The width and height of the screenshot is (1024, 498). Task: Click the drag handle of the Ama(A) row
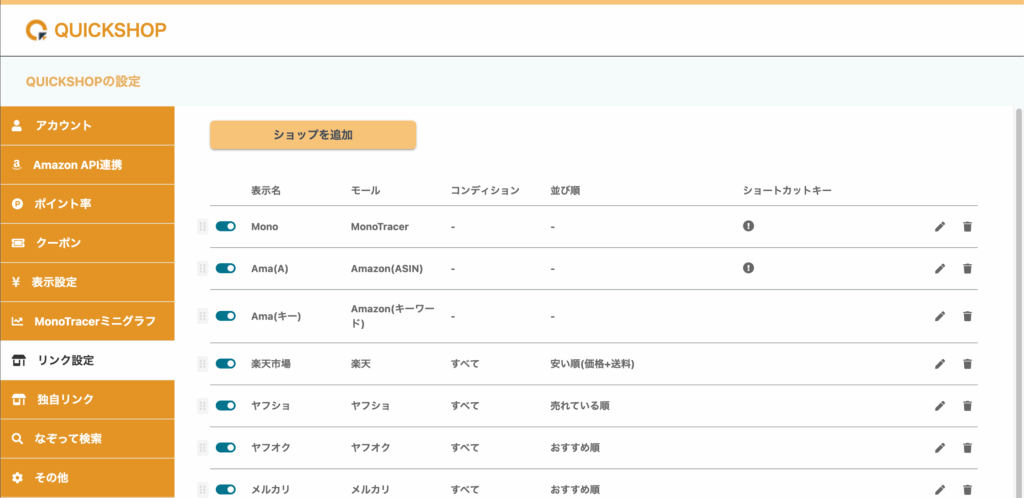pos(202,268)
